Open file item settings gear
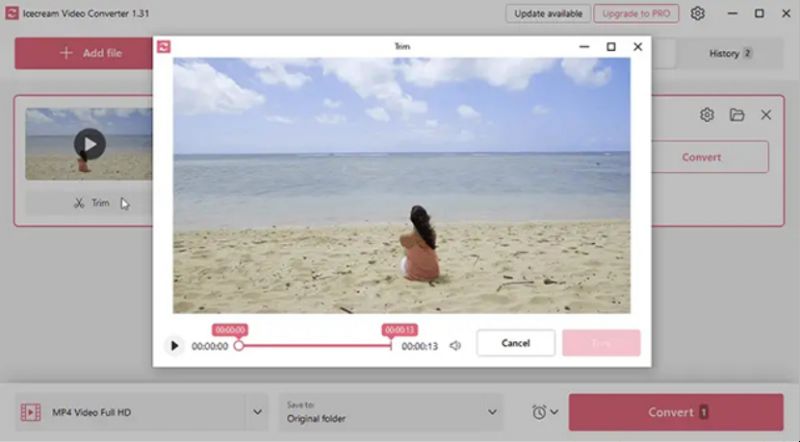 (x=707, y=115)
